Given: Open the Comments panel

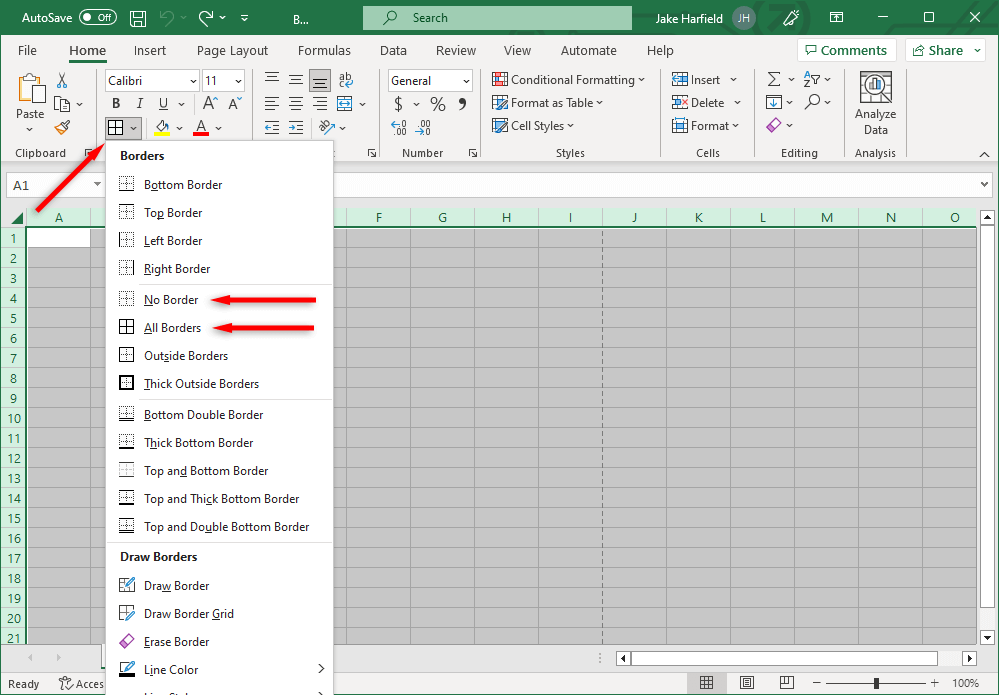Looking at the screenshot, I should 846,49.
